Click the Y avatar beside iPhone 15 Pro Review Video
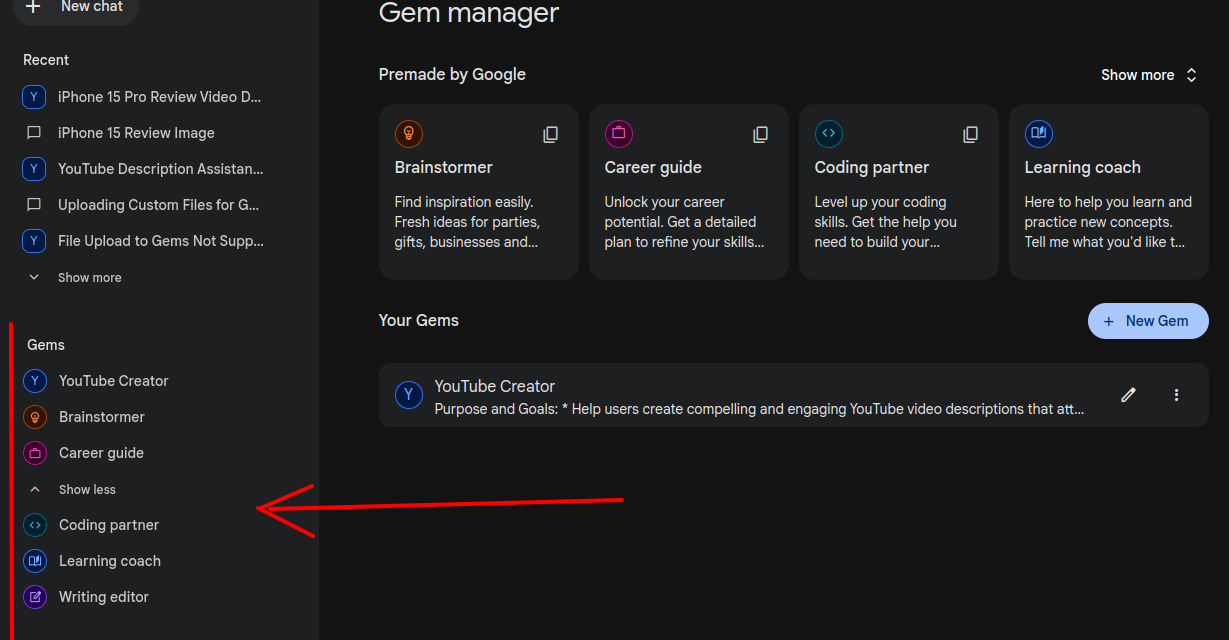This screenshot has height=640, width=1229. pos(34,97)
